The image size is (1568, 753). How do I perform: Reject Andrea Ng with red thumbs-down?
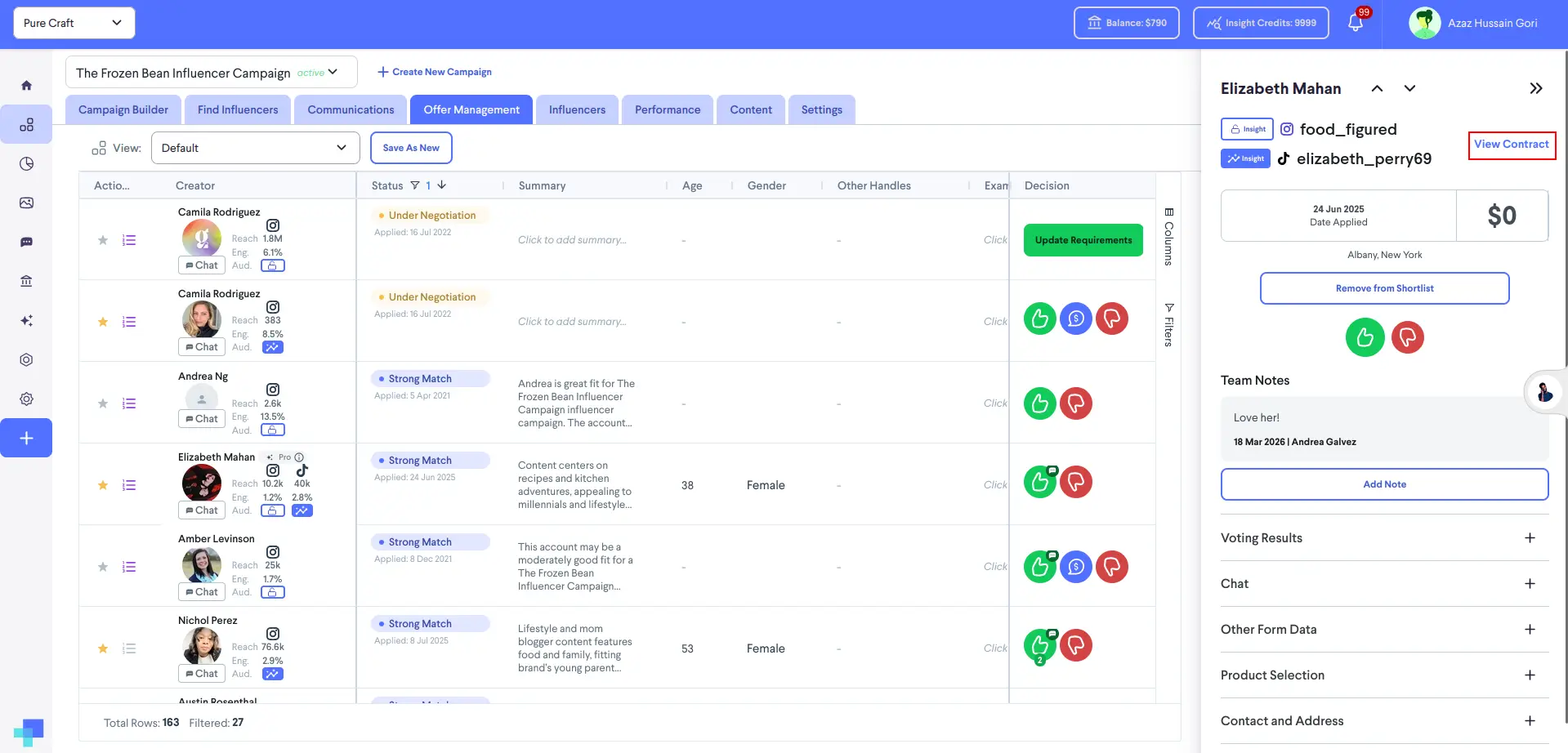pos(1076,403)
